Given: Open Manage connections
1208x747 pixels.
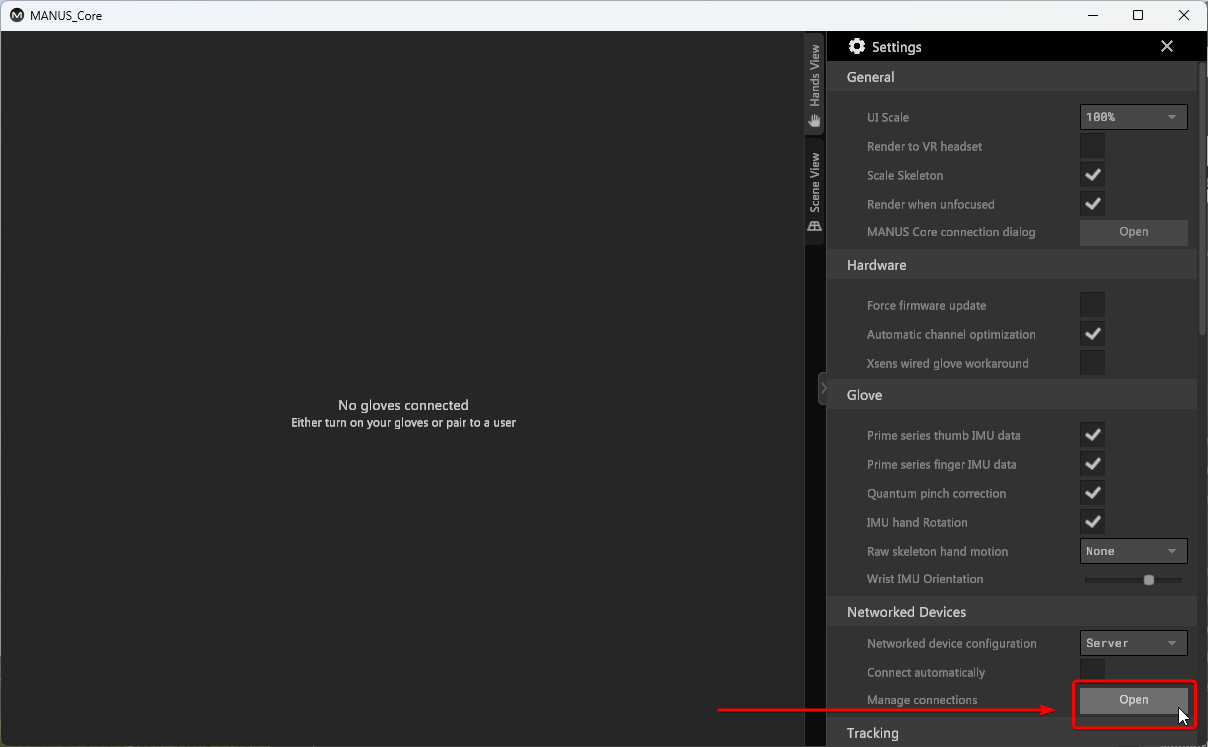Looking at the screenshot, I should [x=1133, y=700].
